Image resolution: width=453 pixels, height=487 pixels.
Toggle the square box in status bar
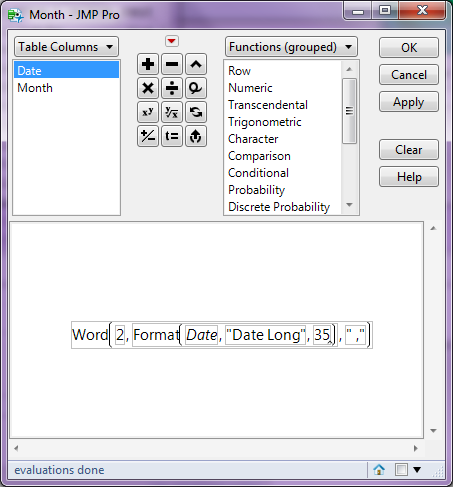401,470
